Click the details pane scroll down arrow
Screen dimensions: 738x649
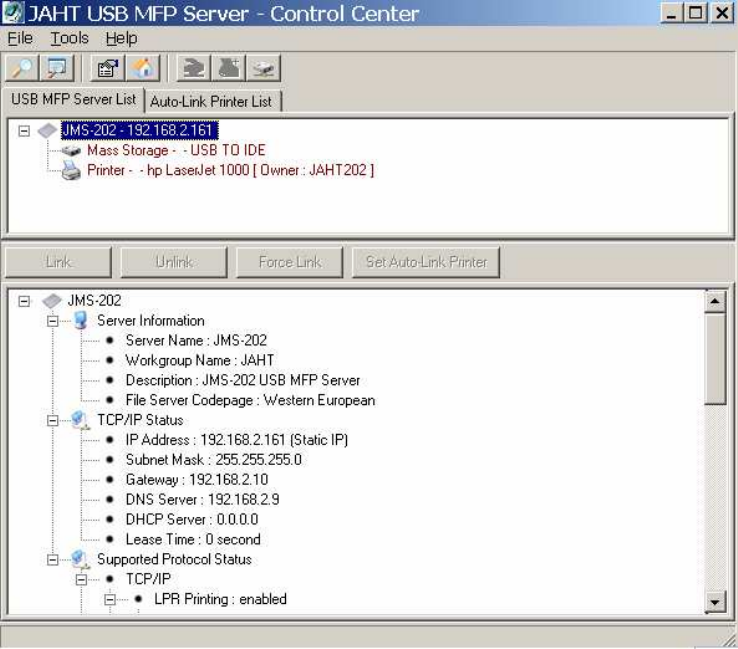click(x=715, y=602)
